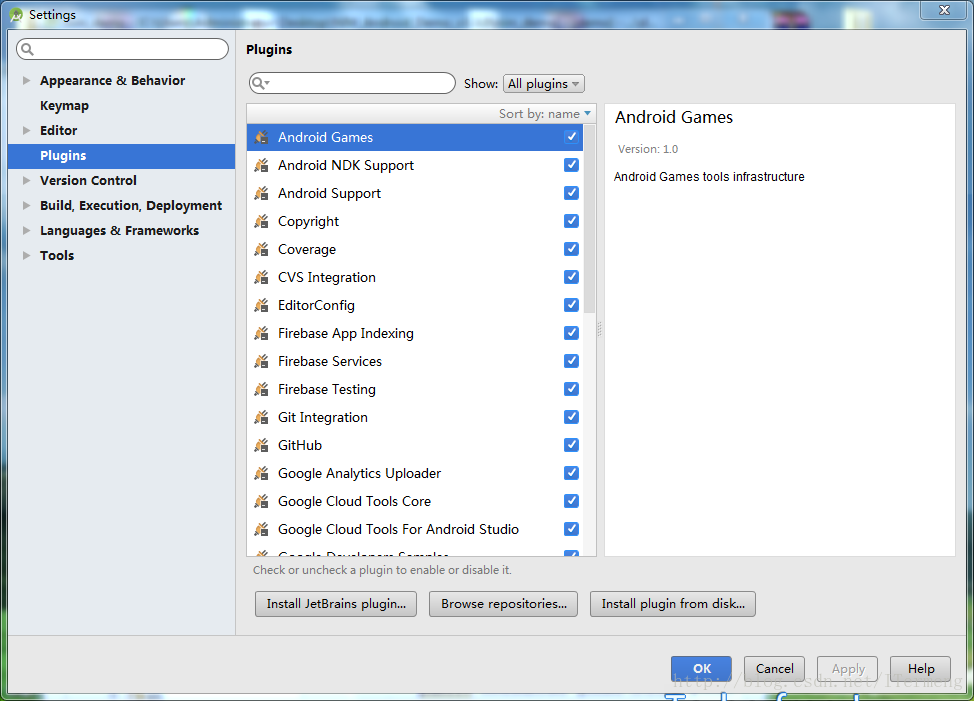
Task: Open the Editor settings category
Action: (58, 130)
